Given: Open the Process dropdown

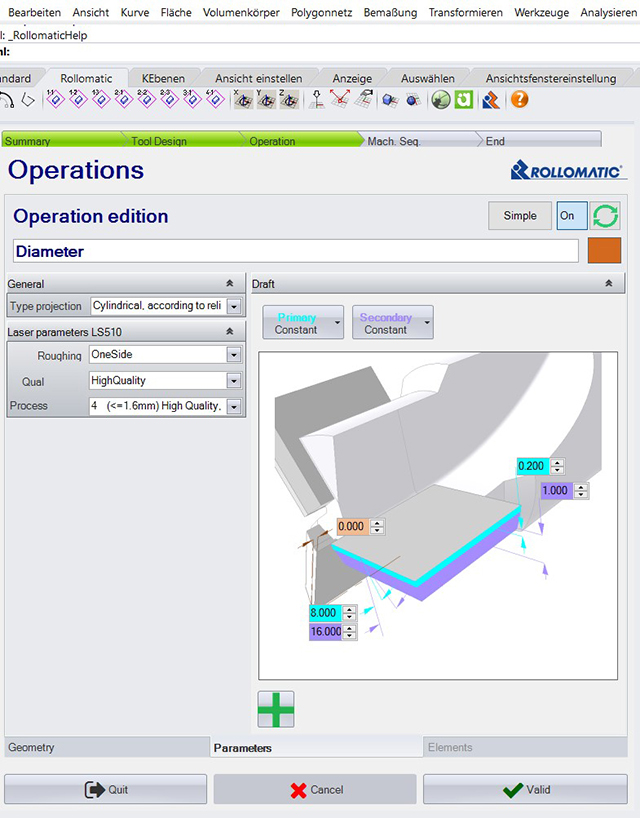Looking at the screenshot, I should tap(234, 406).
